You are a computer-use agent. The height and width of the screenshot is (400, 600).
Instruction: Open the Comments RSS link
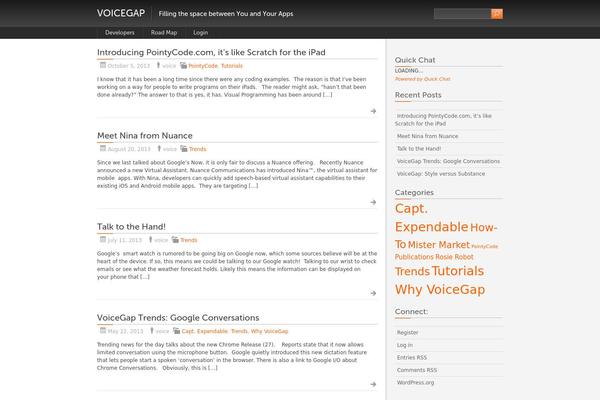click(x=417, y=370)
